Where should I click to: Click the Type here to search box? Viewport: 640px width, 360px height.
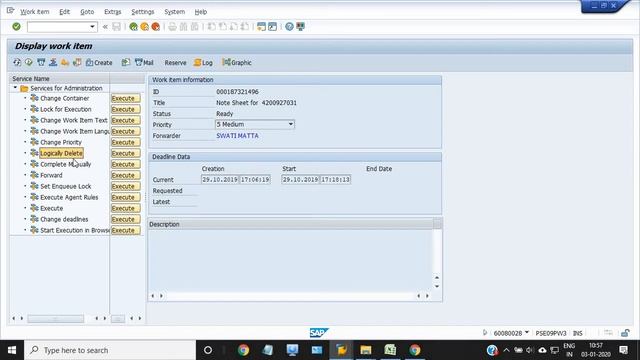click(x=110, y=350)
